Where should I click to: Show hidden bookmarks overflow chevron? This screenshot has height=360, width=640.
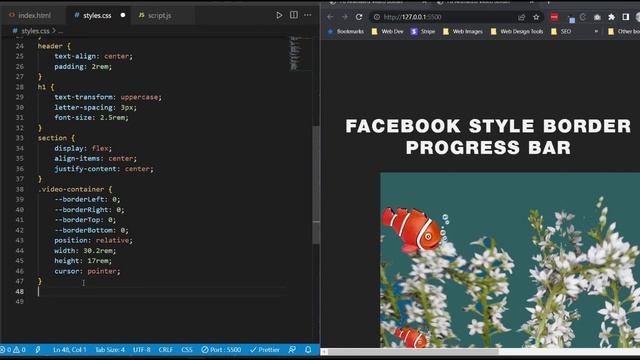point(596,31)
